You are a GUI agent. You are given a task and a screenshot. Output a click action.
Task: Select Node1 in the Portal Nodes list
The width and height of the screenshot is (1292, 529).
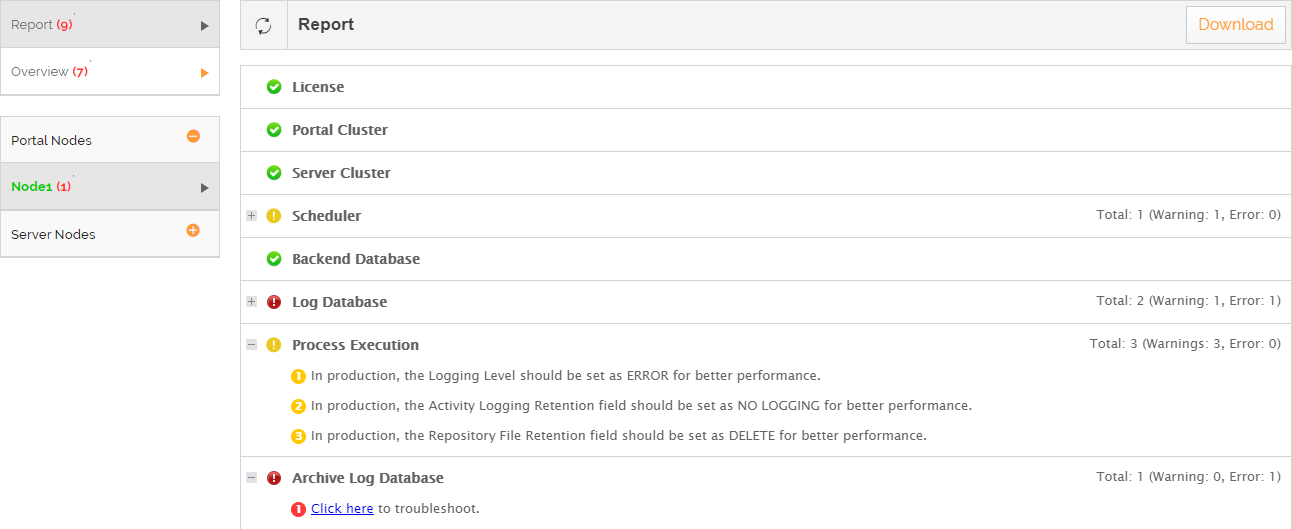click(x=110, y=187)
